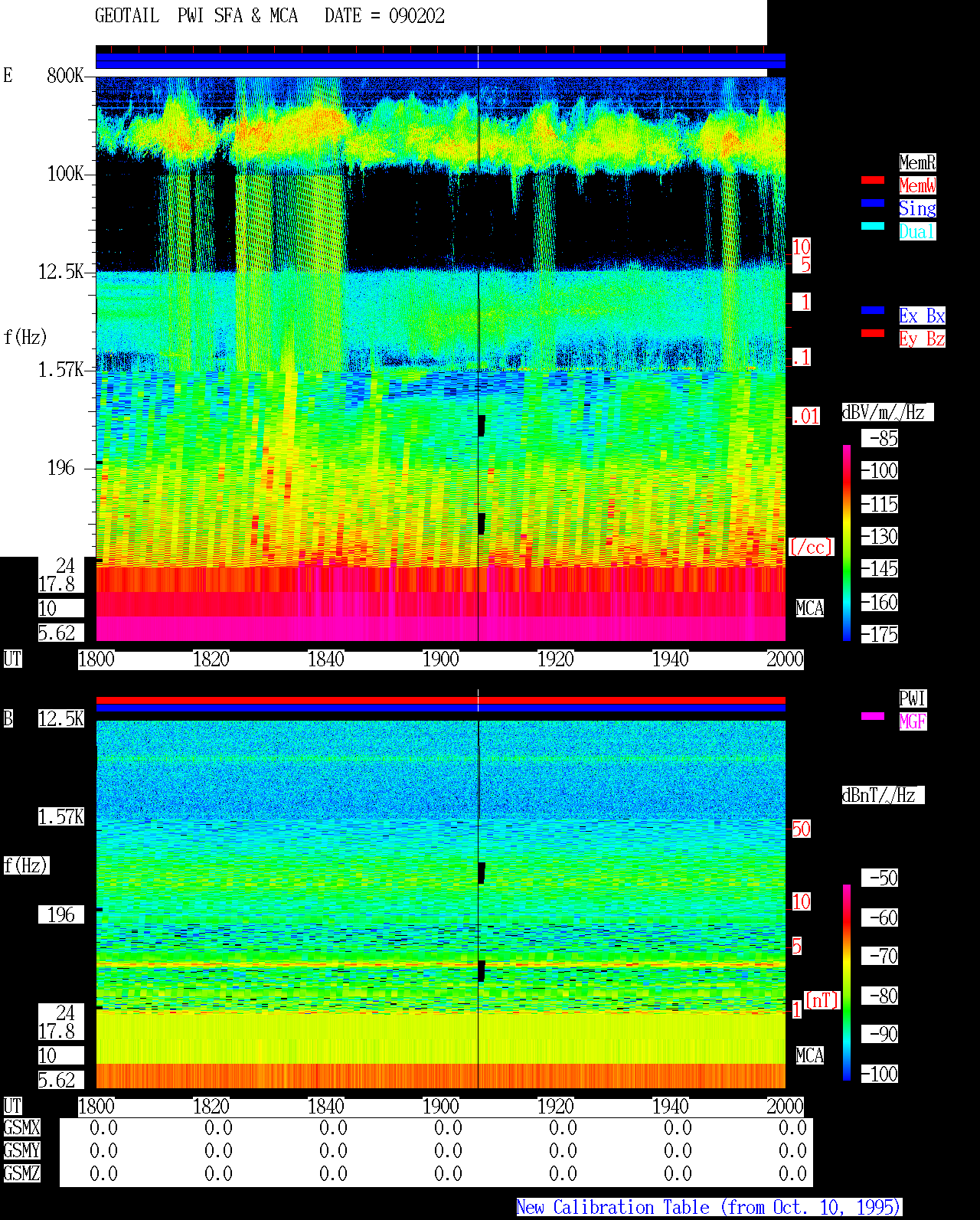Click the red '.01' density scale mark
Screen dimensions: 980x1220
point(805,417)
